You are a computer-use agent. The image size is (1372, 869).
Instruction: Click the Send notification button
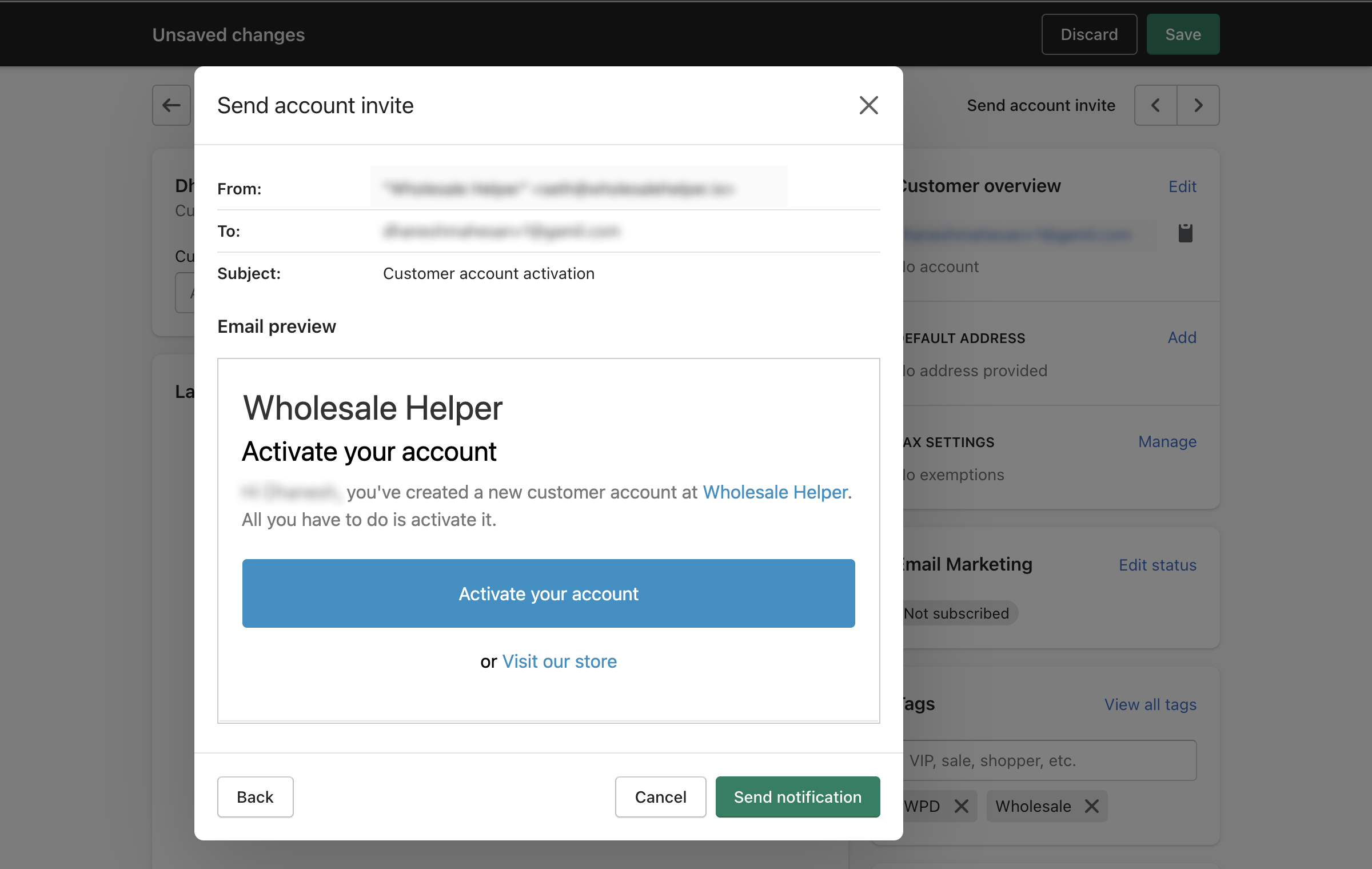click(797, 796)
